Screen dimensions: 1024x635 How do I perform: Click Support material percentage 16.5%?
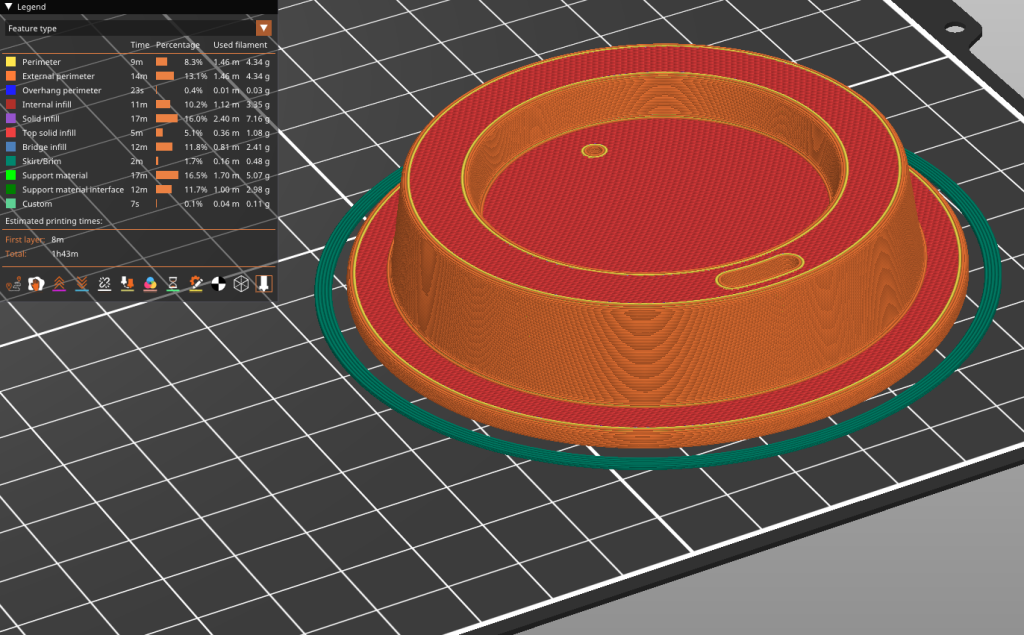pos(195,175)
